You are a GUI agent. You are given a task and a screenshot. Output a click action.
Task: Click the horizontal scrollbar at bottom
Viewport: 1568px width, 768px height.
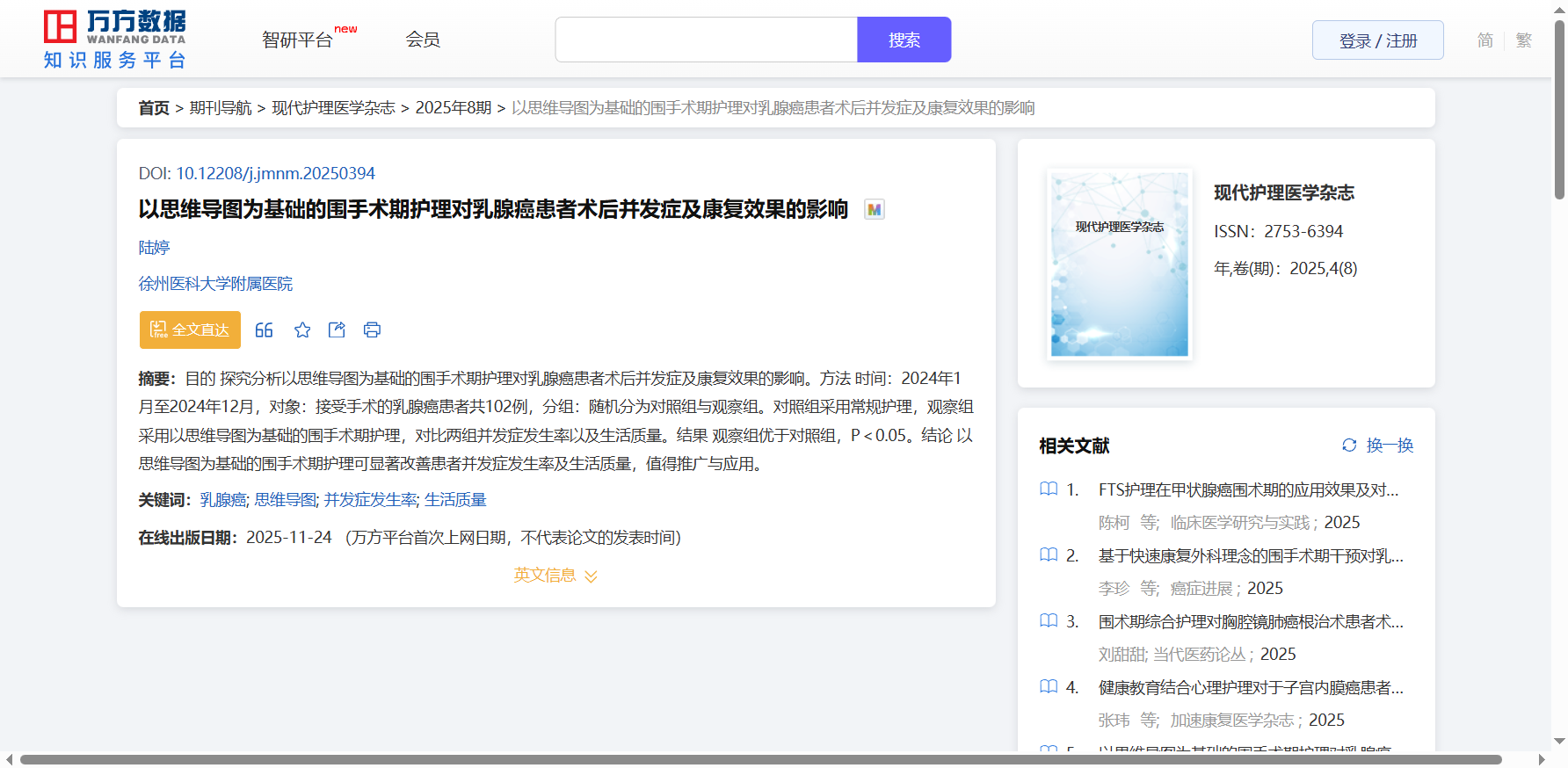tap(760, 759)
